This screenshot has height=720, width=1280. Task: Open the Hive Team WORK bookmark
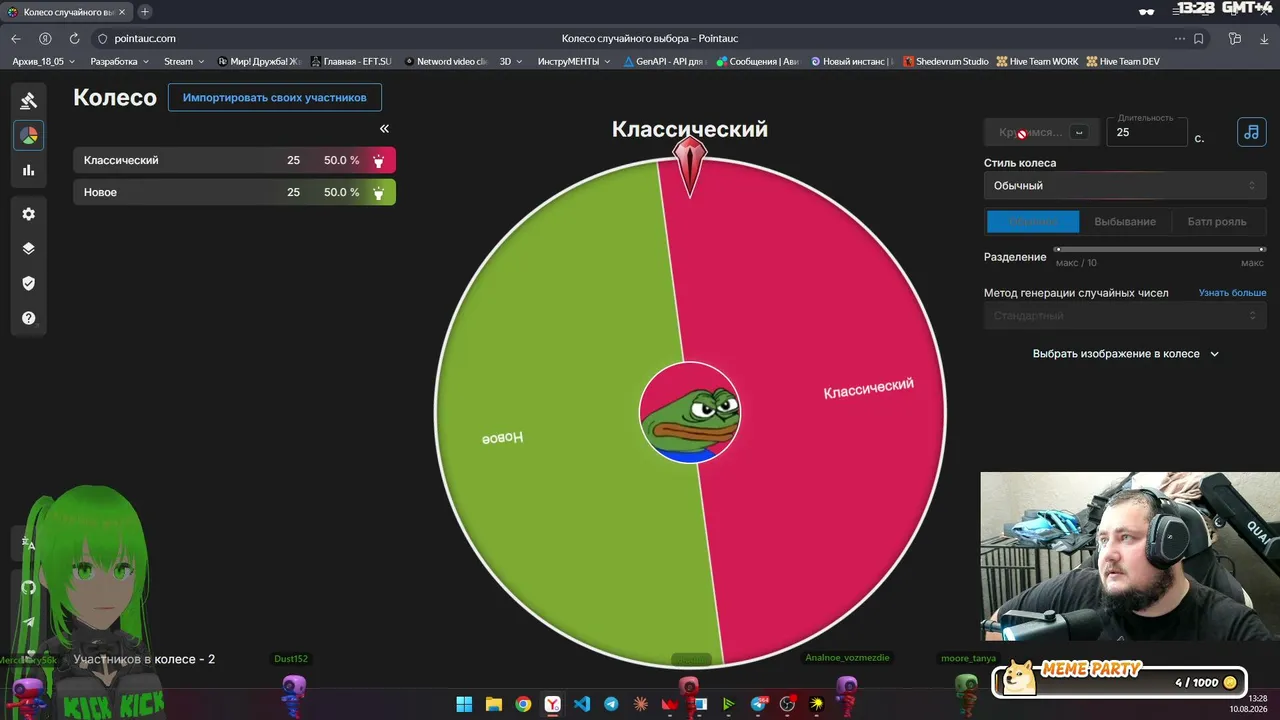point(1037,62)
